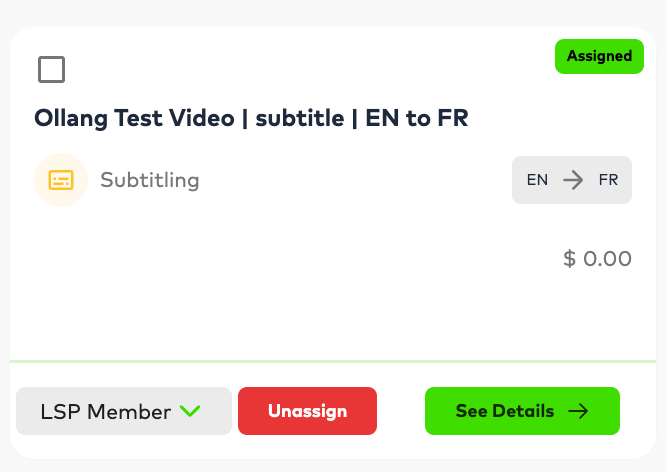The height and width of the screenshot is (472, 666).
Task: Click the EN source language label
Action: coord(537,180)
